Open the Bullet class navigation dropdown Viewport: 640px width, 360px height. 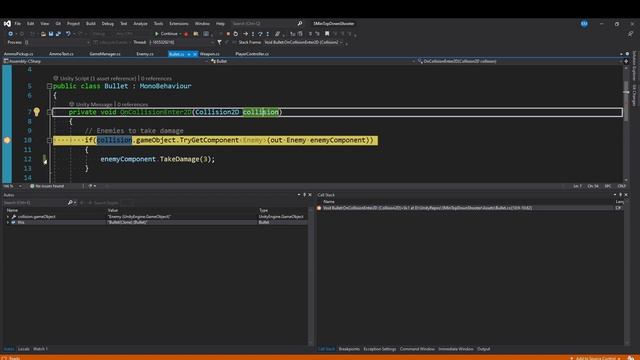coord(313,61)
